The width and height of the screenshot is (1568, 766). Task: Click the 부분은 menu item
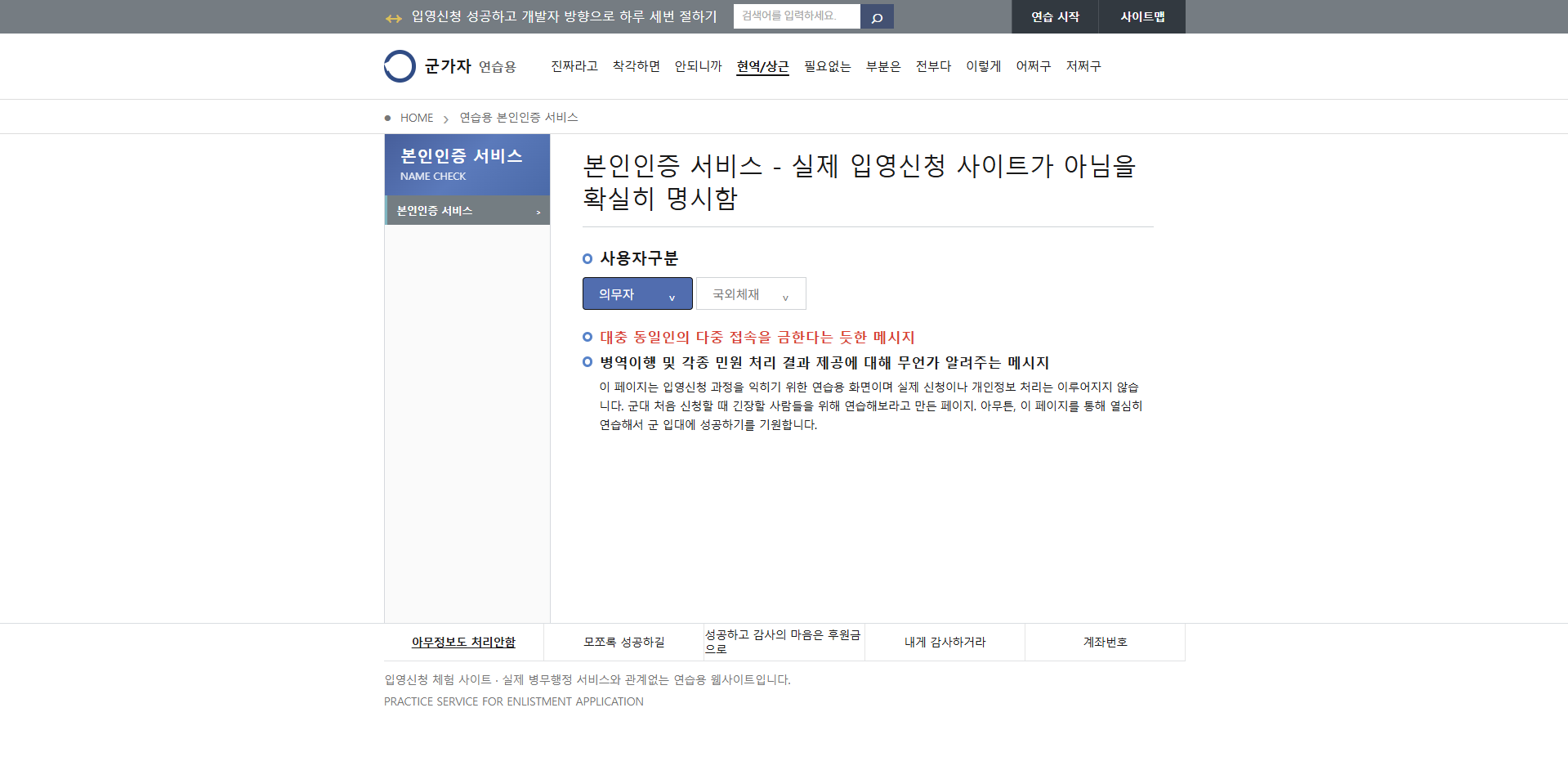tap(883, 66)
